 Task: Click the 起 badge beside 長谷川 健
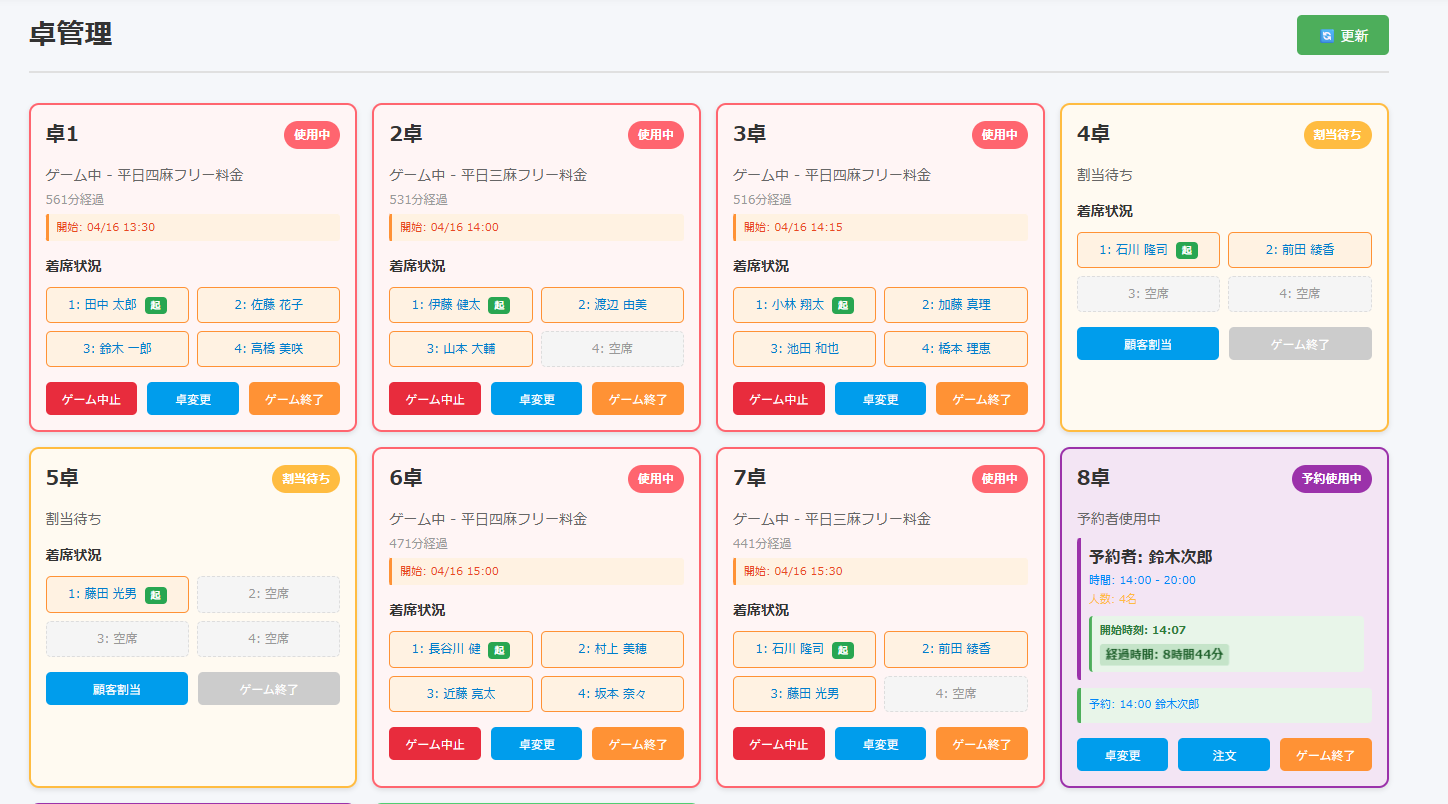click(x=499, y=650)
